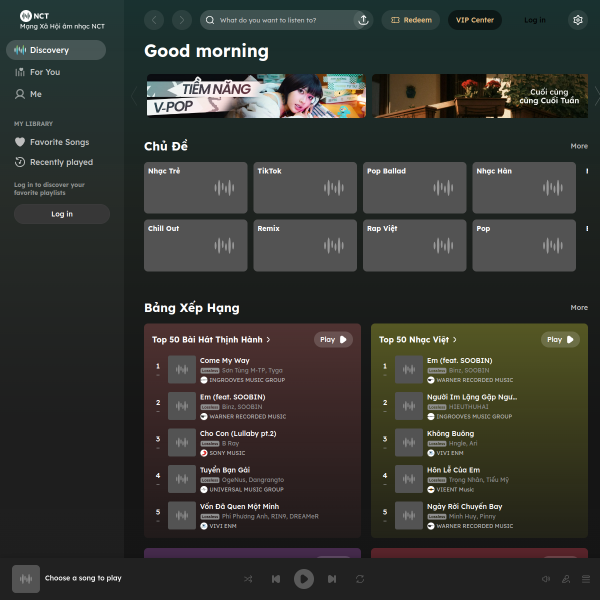Click the sidebar Log in button

62,214
